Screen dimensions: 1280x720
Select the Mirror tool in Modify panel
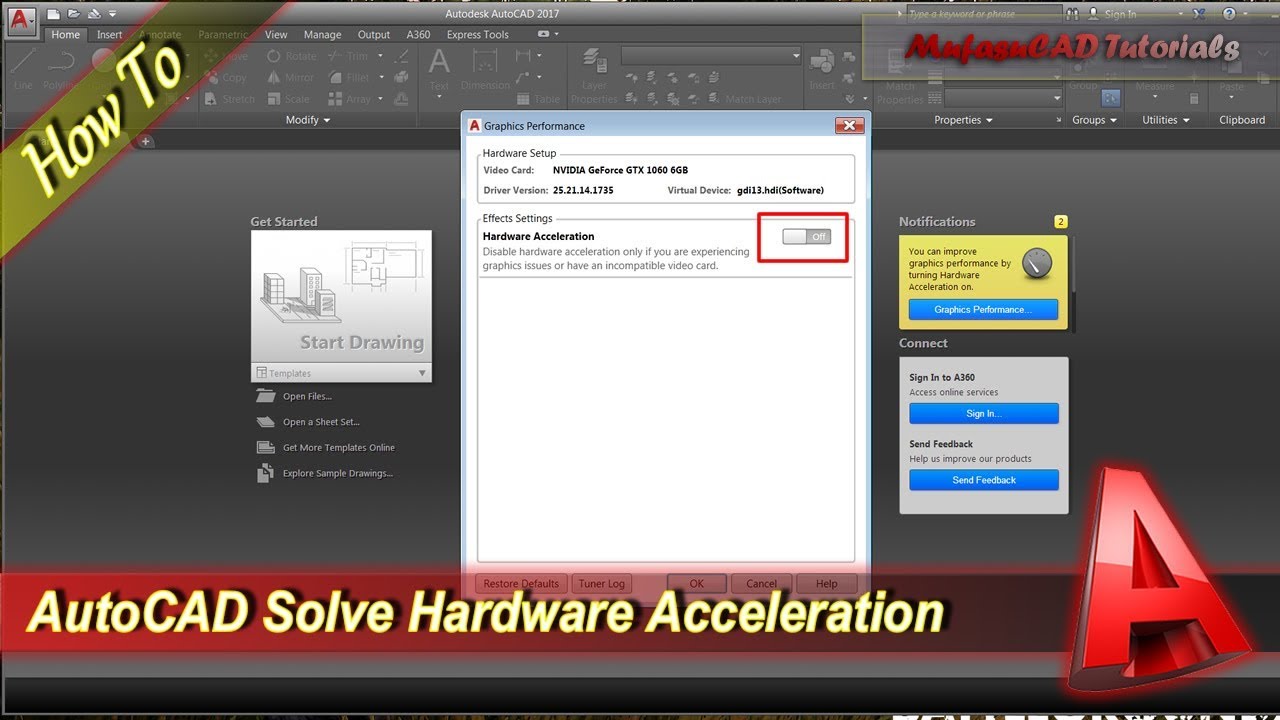click(291, 77)
